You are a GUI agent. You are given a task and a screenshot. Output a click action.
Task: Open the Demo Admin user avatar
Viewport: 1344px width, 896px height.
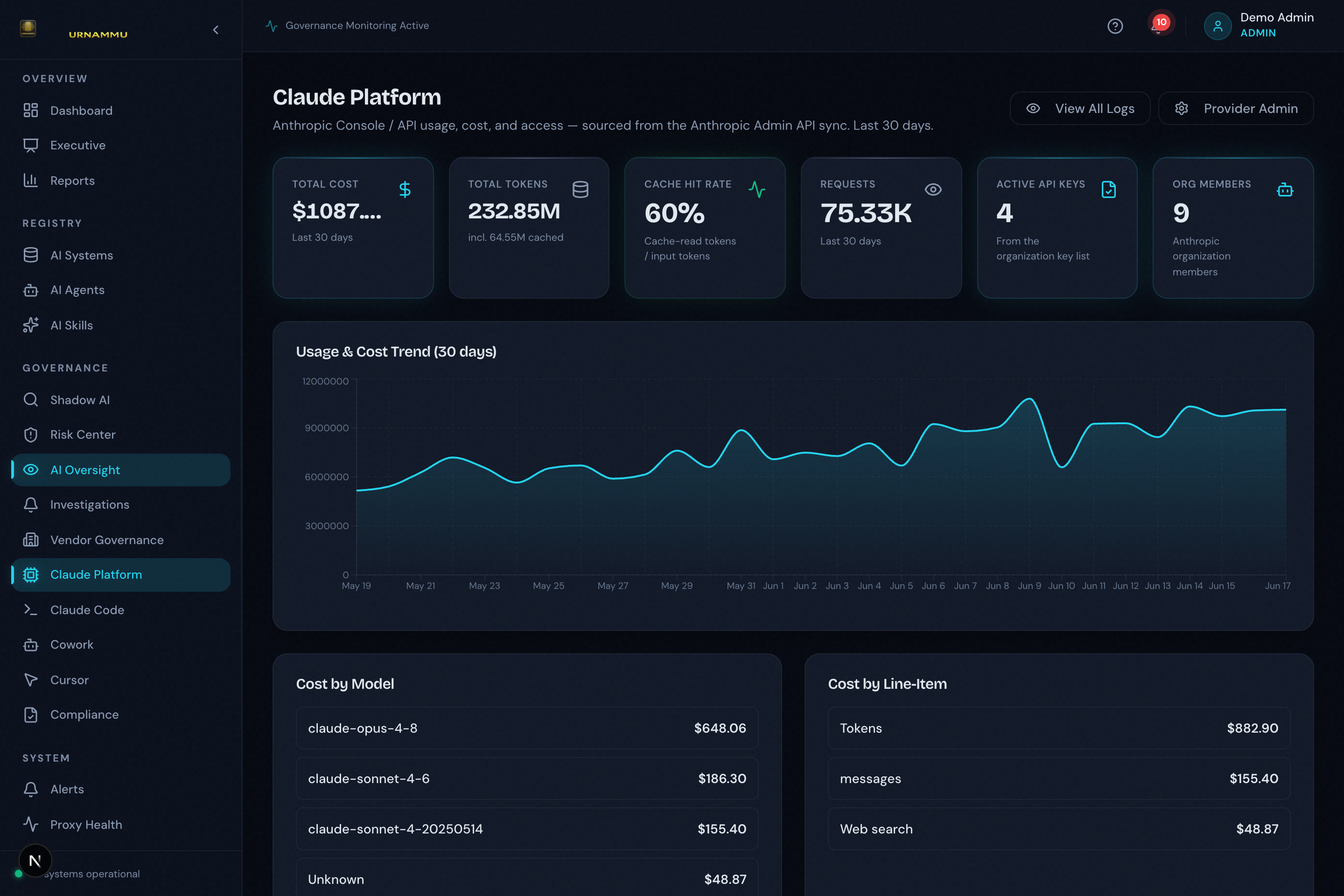coord(1217,26)
